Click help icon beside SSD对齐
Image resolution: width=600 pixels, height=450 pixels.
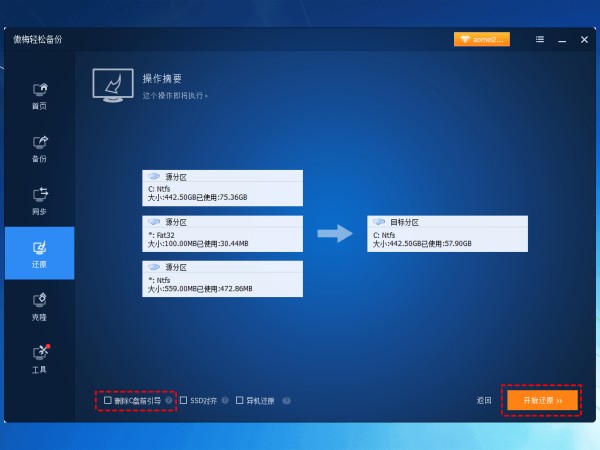coord(225,400)
